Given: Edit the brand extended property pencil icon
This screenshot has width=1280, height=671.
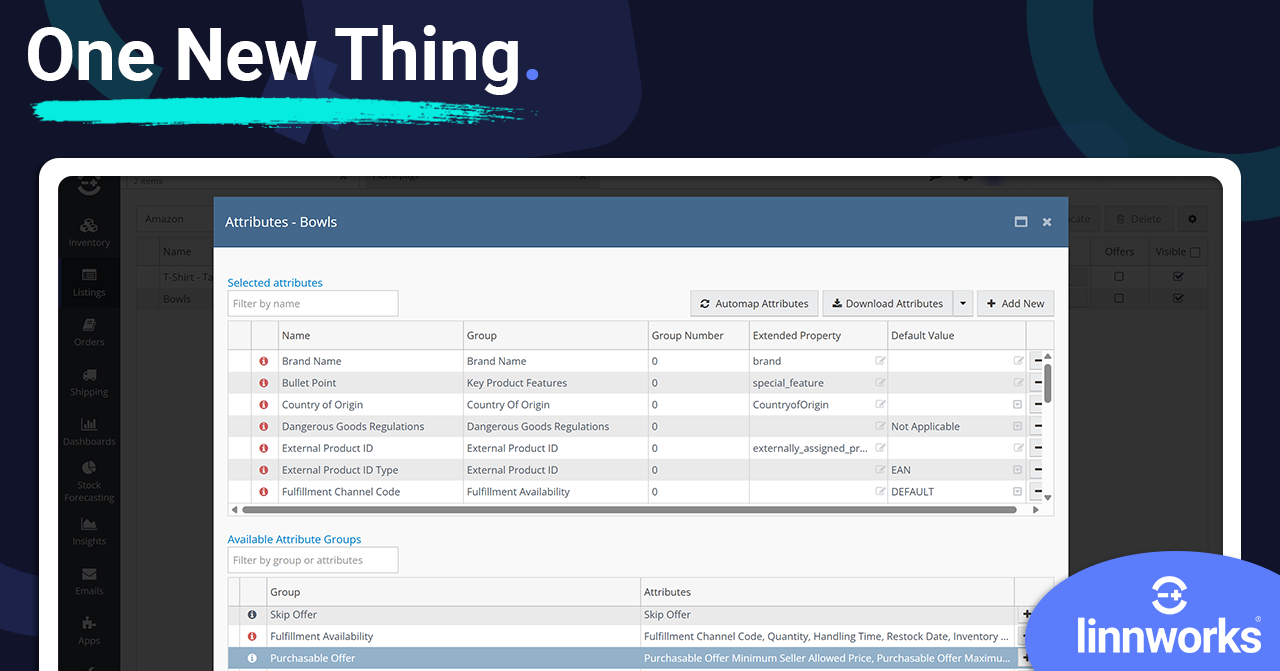Looking at the screenshot, I should tap(879, 361).
